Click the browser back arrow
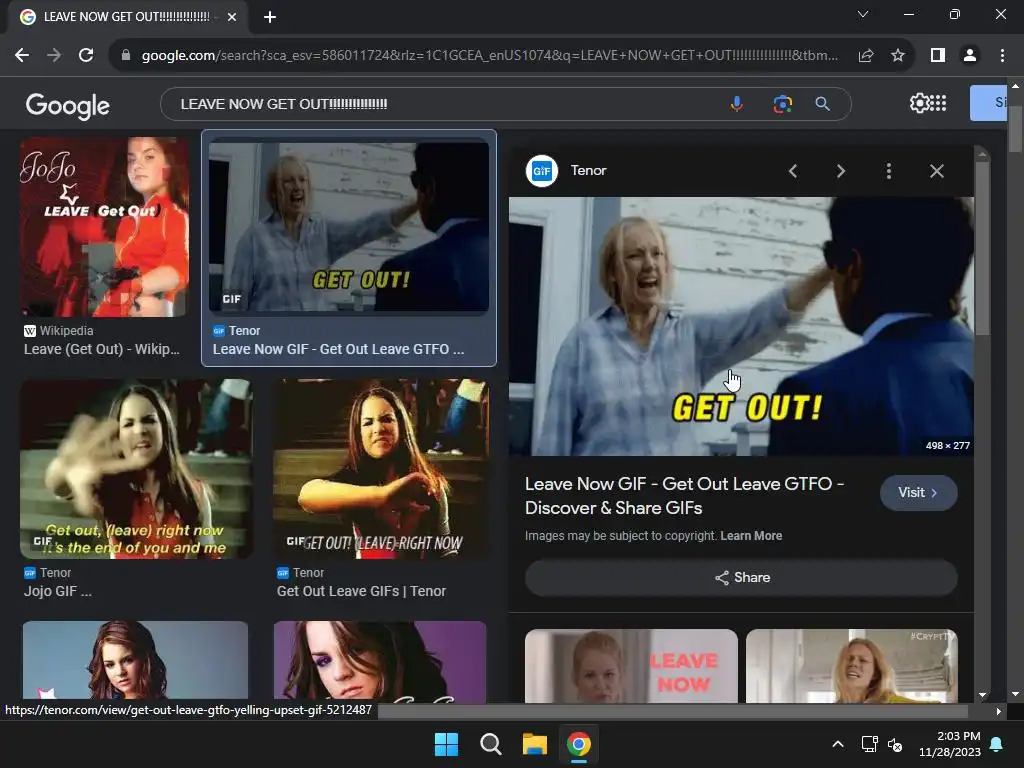Viewport: 1024px width, 768px height. (x=22, y=56)
